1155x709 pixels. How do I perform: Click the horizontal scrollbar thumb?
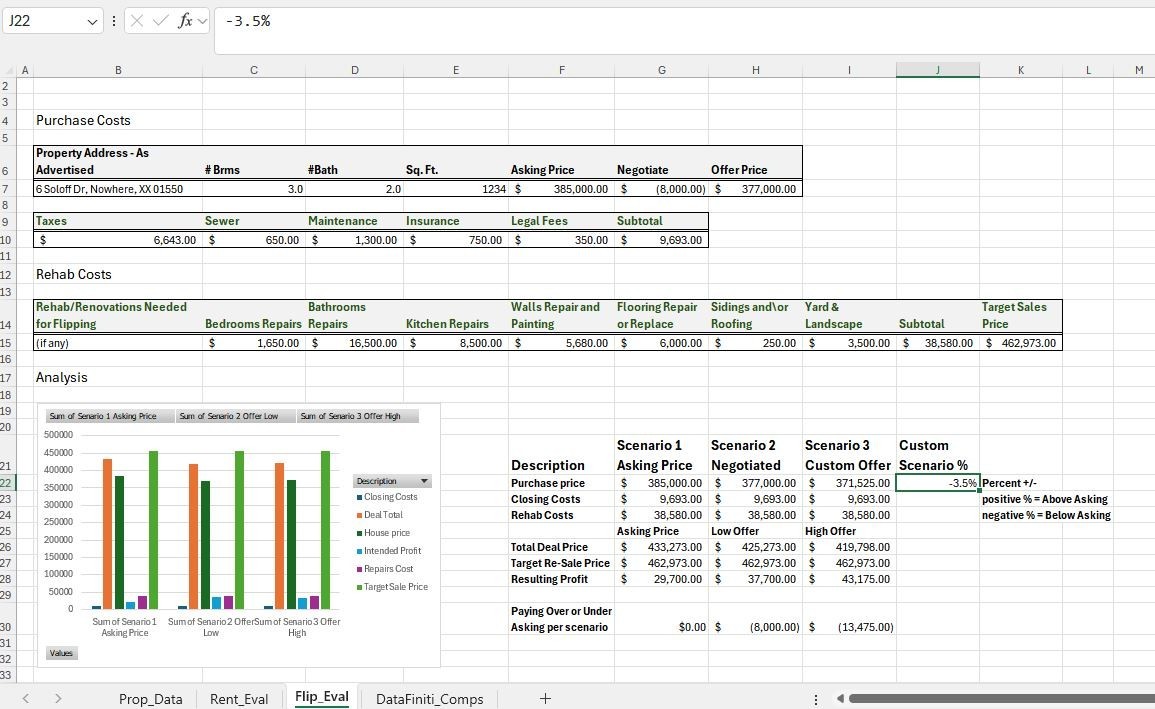[x=1002, y=698]
